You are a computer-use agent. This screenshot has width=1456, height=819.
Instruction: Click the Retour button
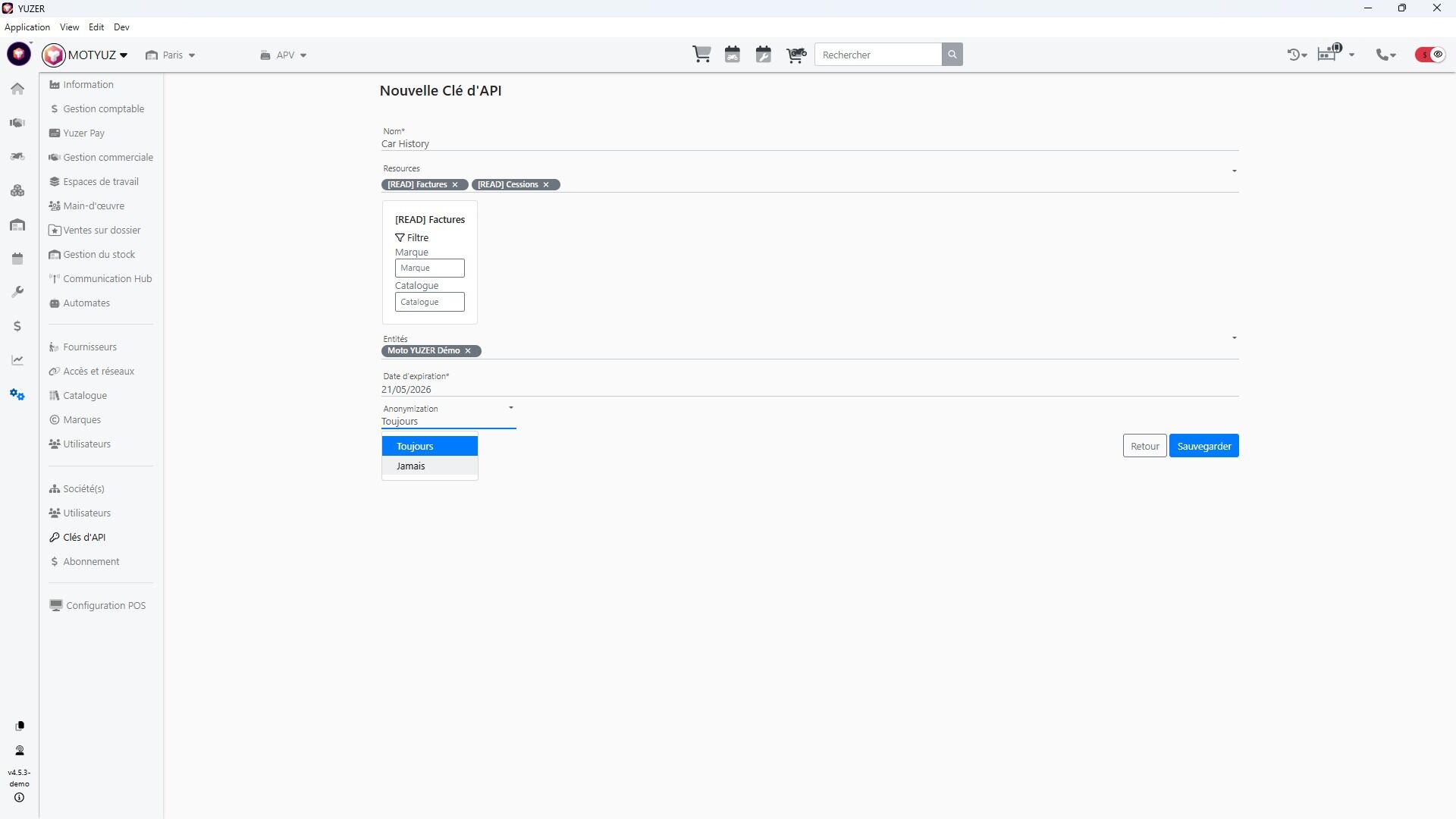click(1144, 446)
